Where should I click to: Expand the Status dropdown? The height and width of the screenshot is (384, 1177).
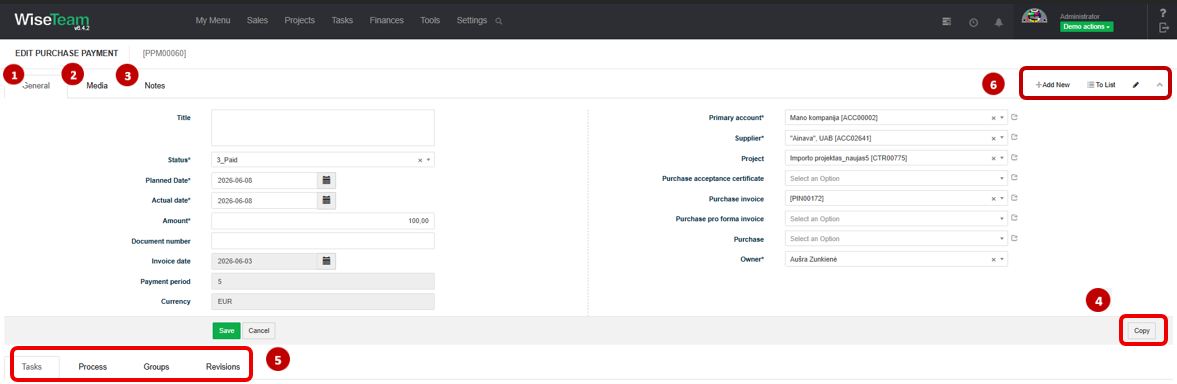[x=429, y=160]
